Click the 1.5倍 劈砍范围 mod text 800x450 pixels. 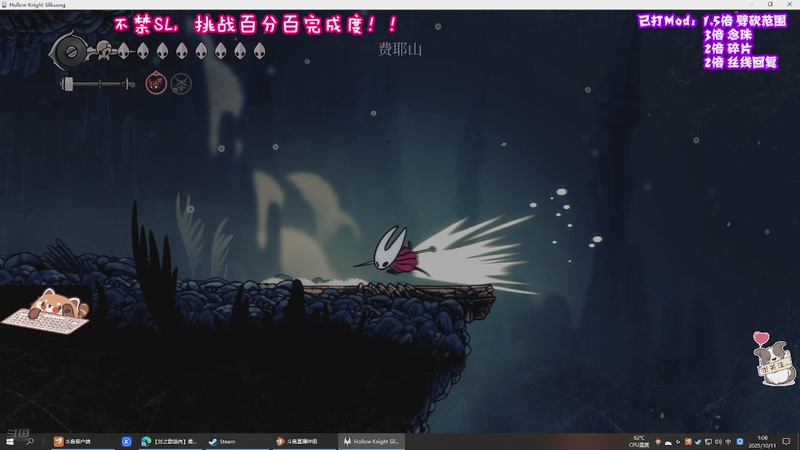[745, 21]
